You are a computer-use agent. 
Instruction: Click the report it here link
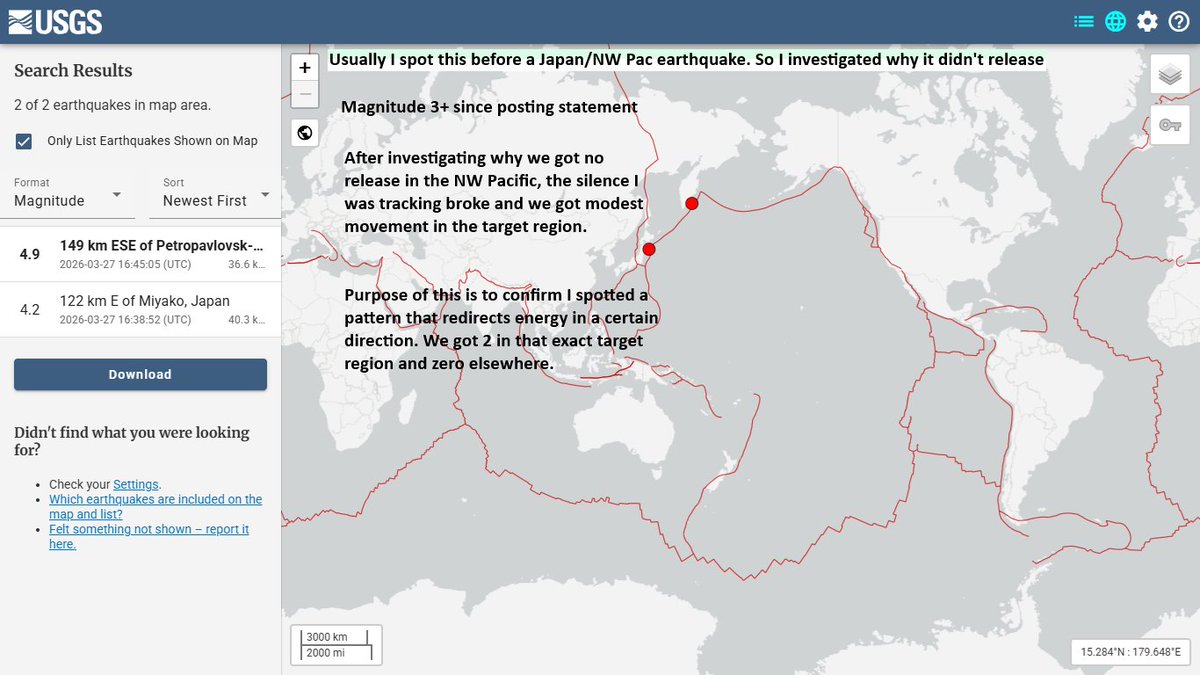coord(62,543)
